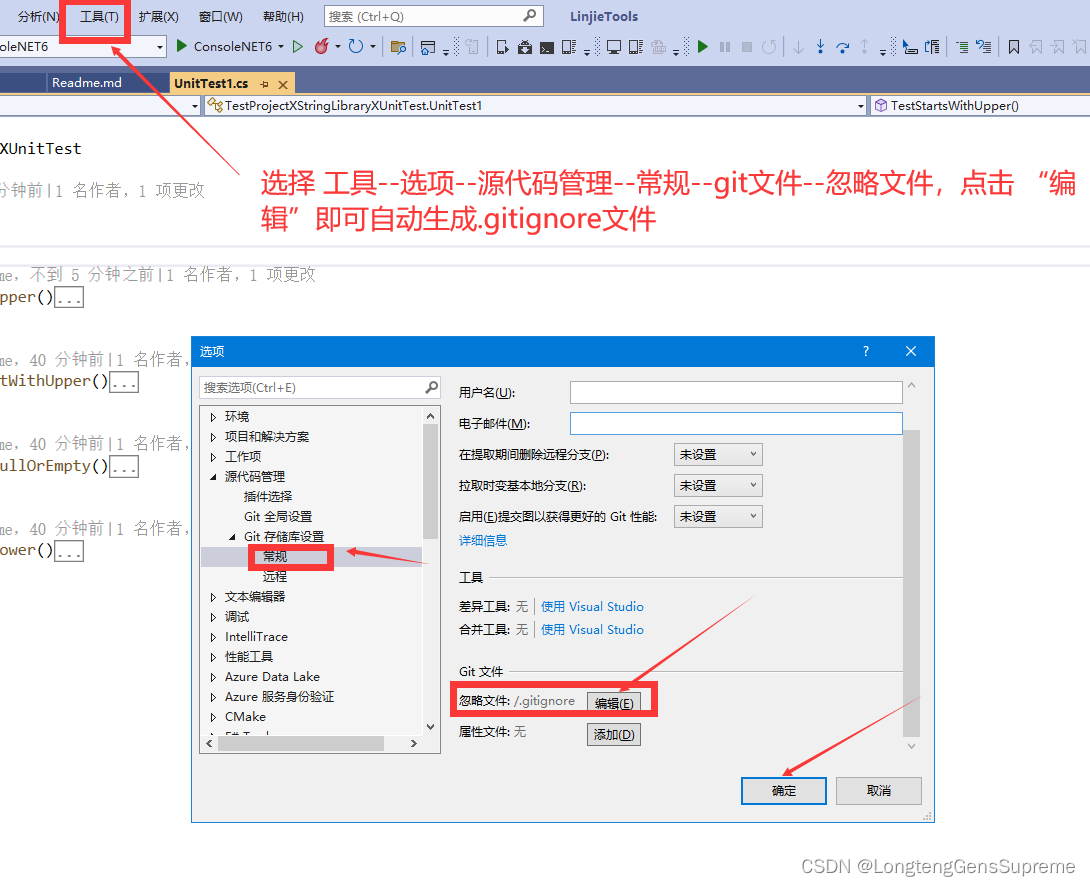Screen dimensions: 1090x886
Task: Click the green Start debugging icon
Action: 703,45
